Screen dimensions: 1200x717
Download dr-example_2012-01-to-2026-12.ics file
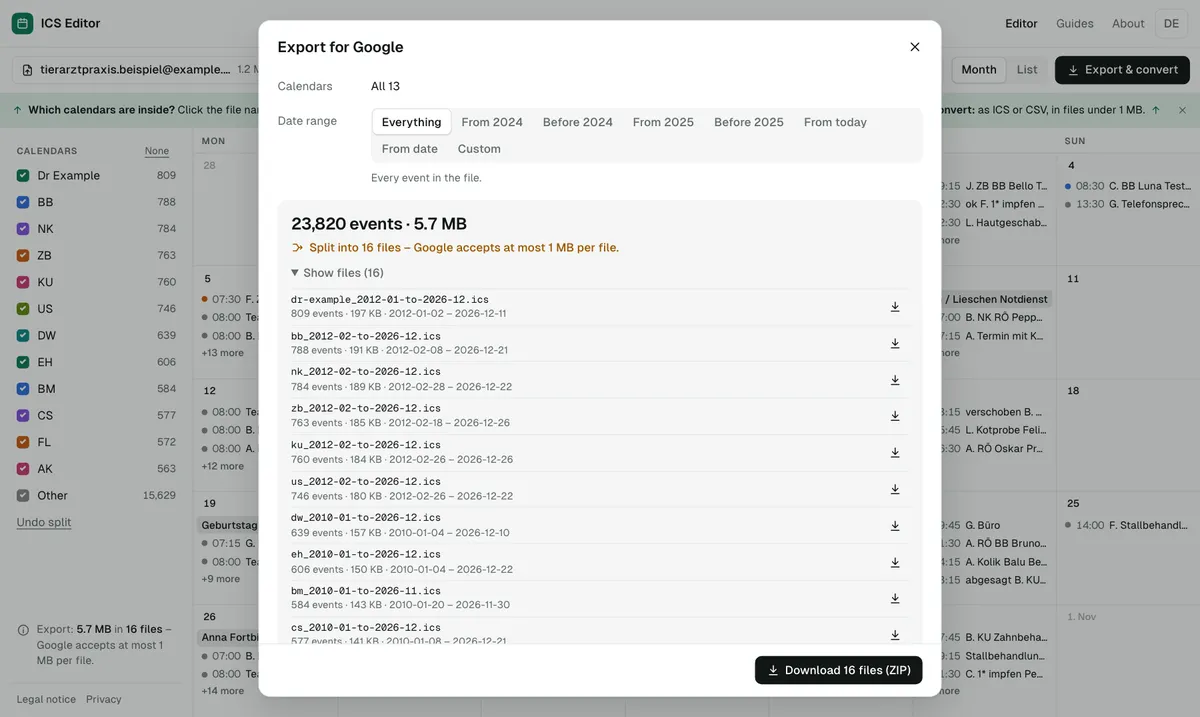[x=895, y=307]
